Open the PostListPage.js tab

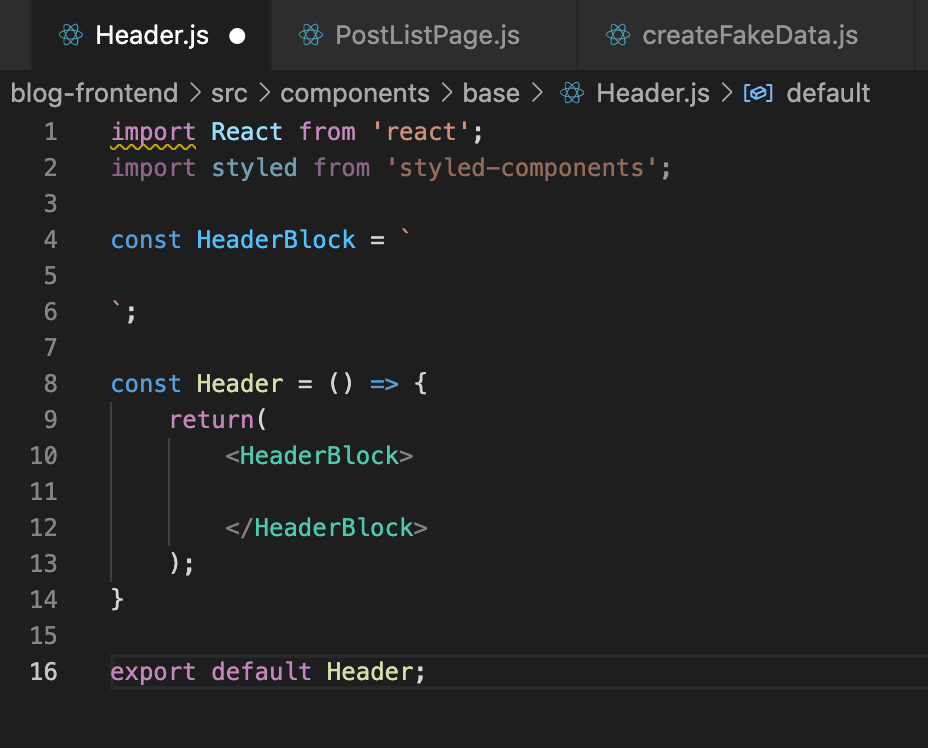[x=424, y=36]
